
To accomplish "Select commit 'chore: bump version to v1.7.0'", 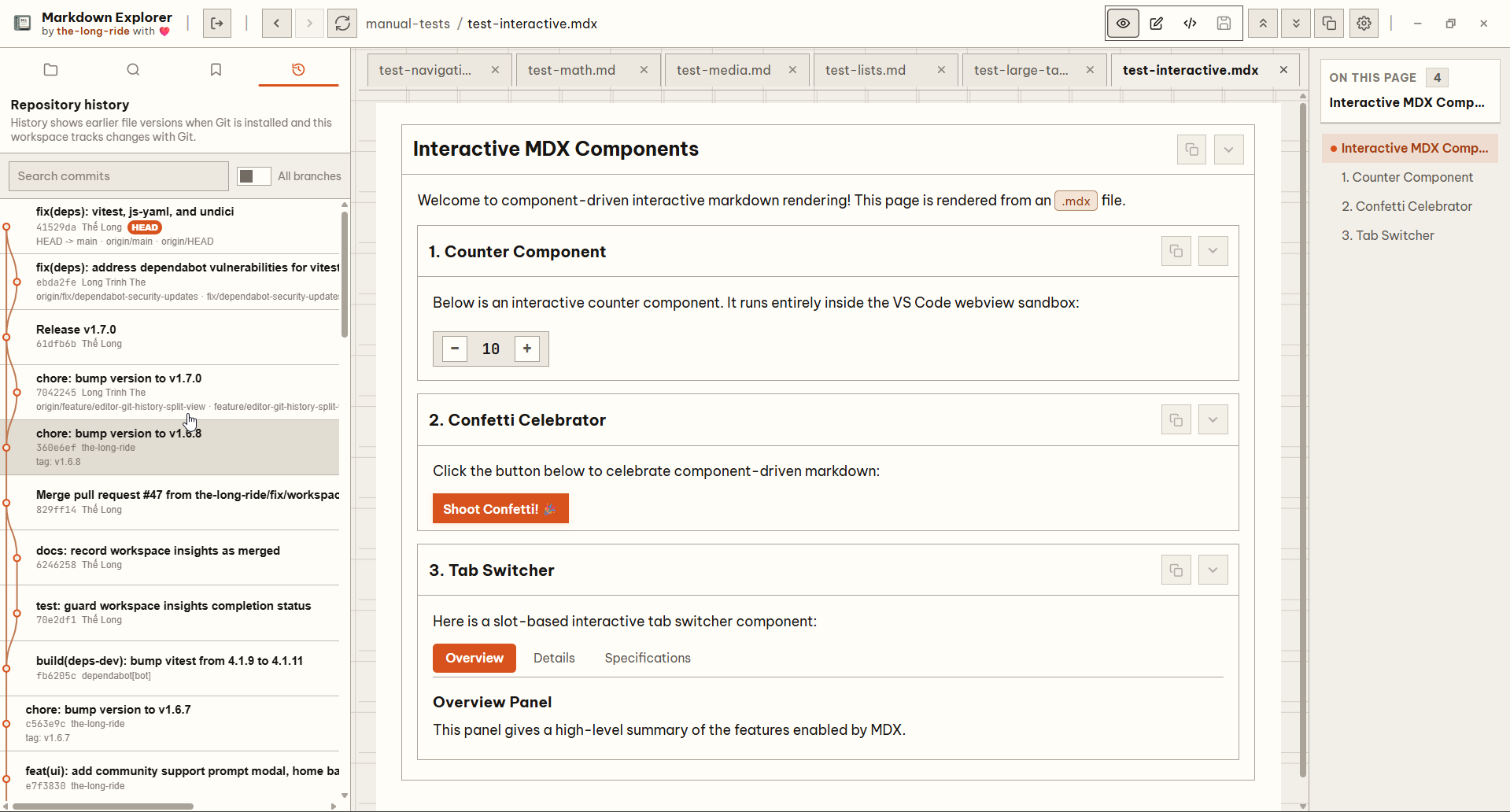I will coord(172,392).
